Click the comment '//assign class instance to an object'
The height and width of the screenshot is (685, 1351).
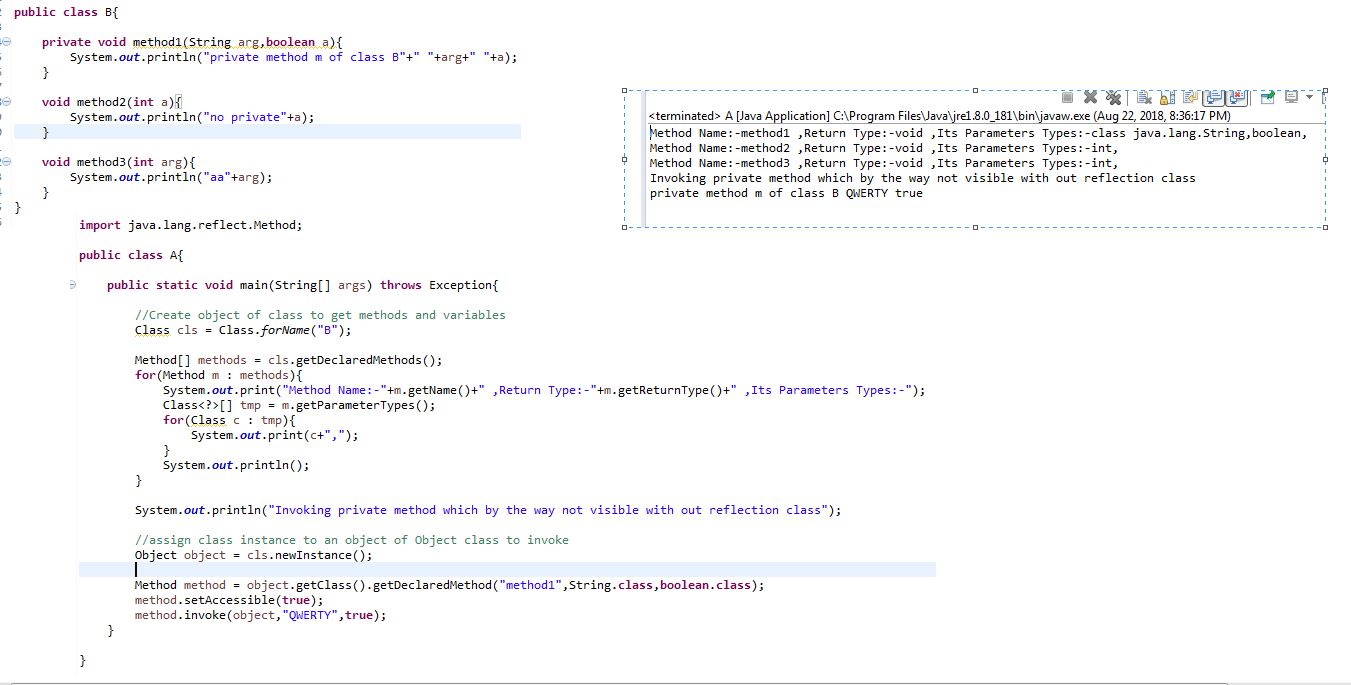pos(351,540)
